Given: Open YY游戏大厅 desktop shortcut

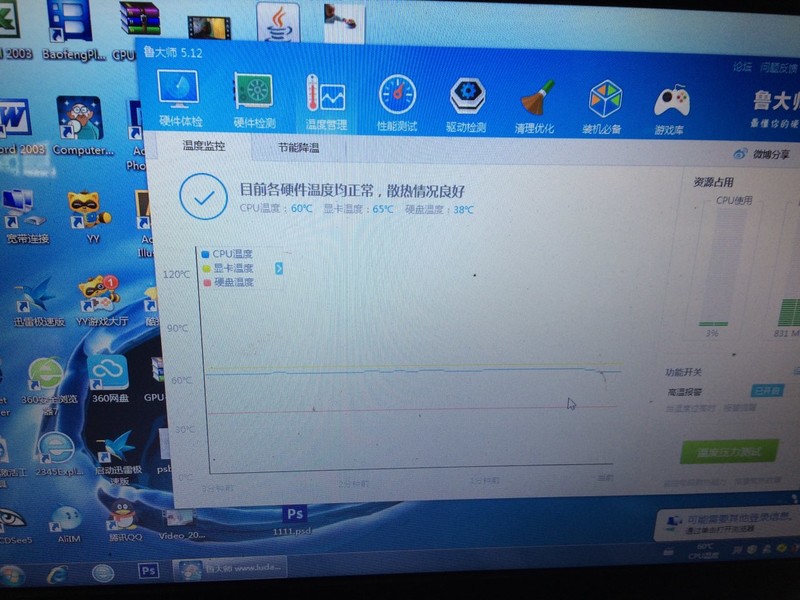Looking at the screenshot, I should 101,301.
